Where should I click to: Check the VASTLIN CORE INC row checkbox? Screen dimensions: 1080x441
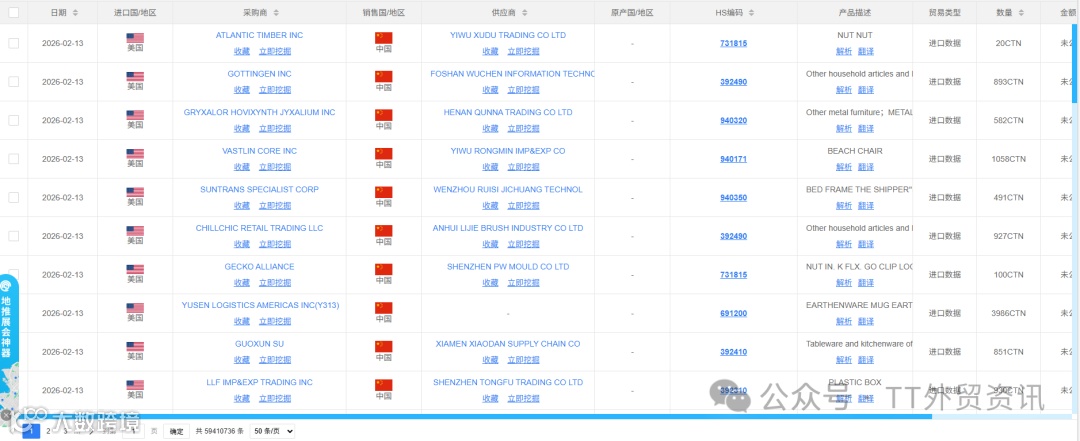click(x=14, y=158)
